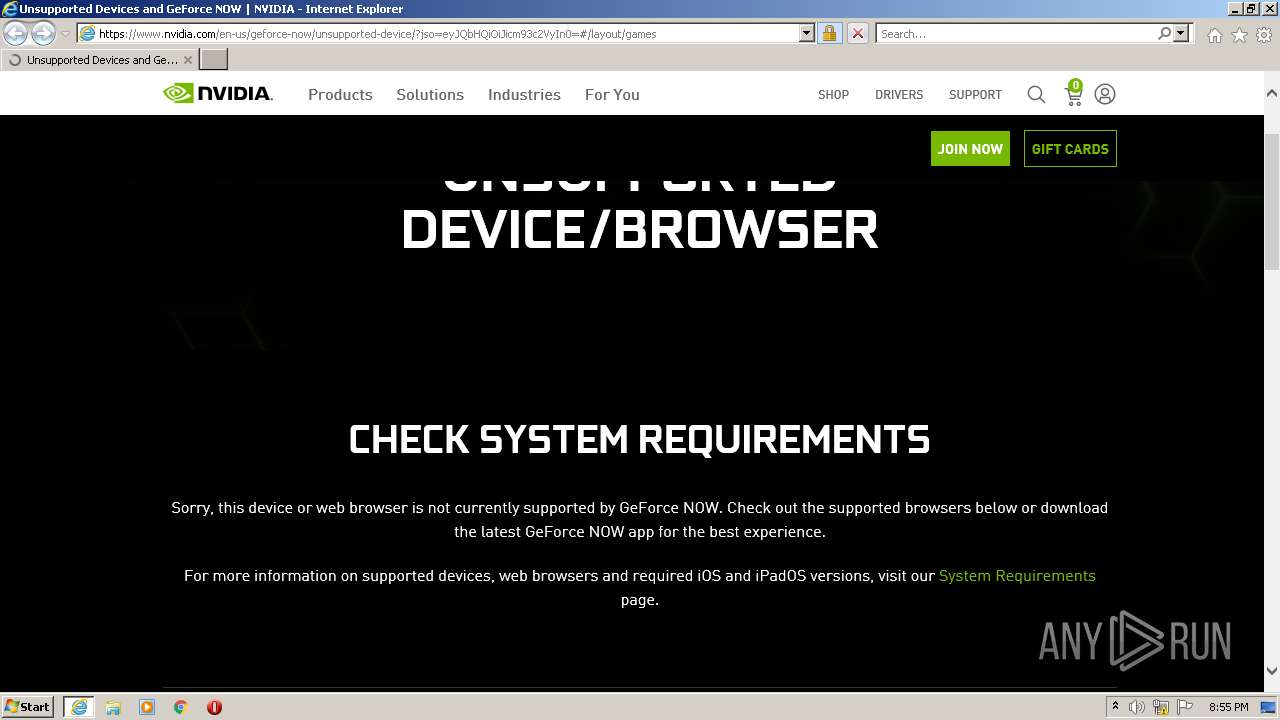Click the search magnifier in IE search box

point(1164,33)
